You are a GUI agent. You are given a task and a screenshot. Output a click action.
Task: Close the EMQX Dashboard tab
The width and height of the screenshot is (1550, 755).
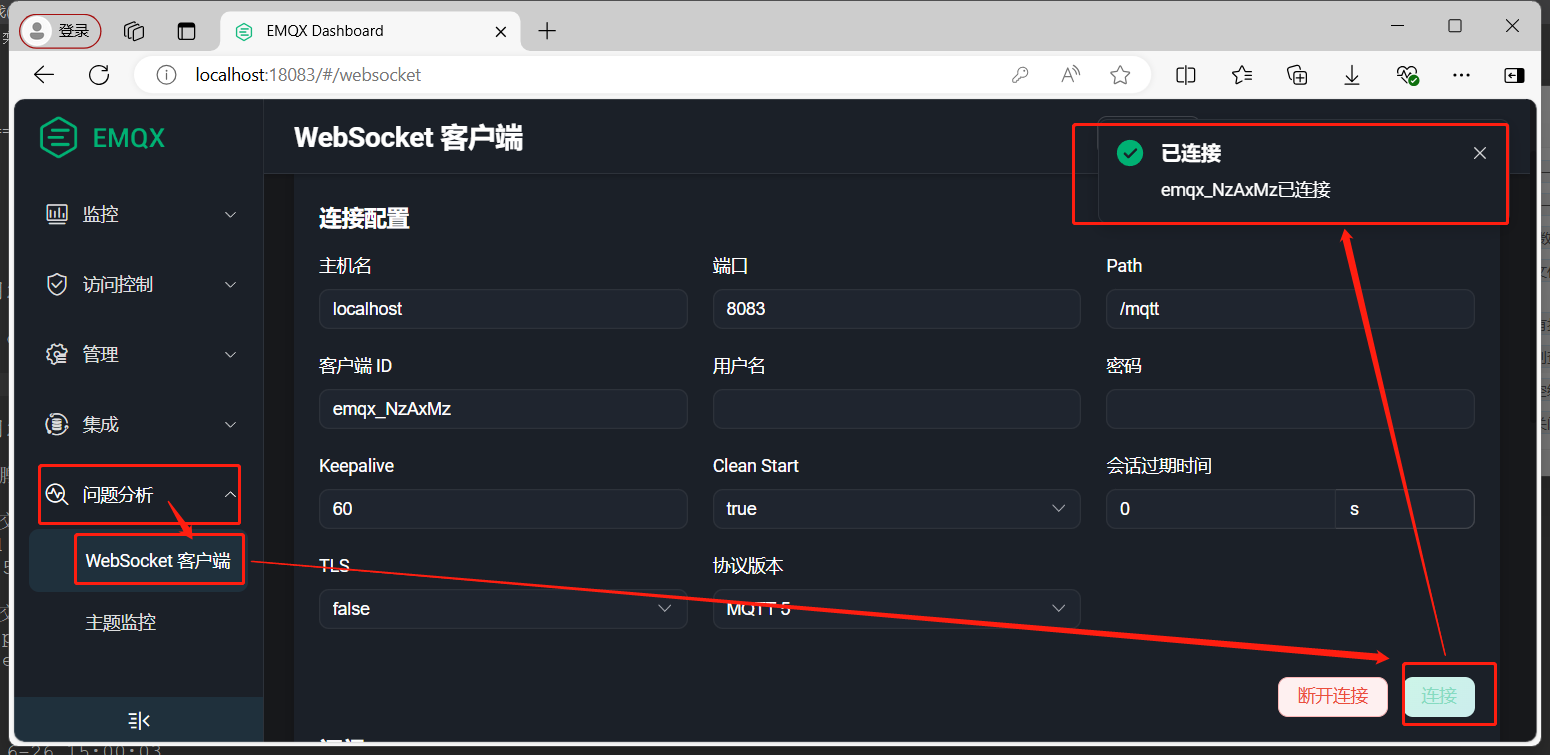(501, 31)
